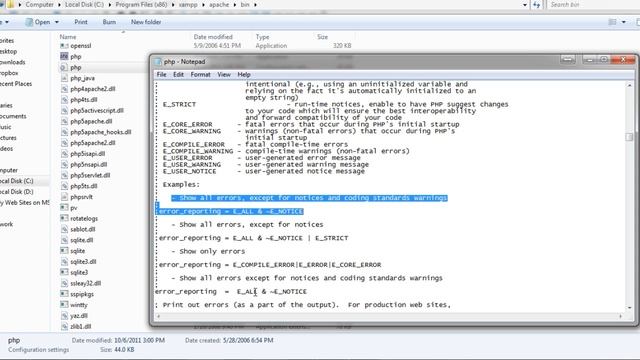Select php5ts.dll file icon
This screenshot has height=360, width=640.
pyautogui.click(x=64, y=186)
